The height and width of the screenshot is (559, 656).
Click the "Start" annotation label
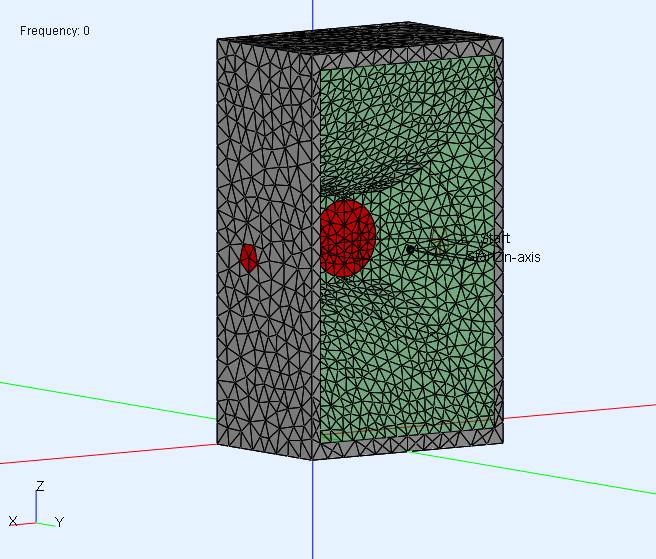[496, 238]
